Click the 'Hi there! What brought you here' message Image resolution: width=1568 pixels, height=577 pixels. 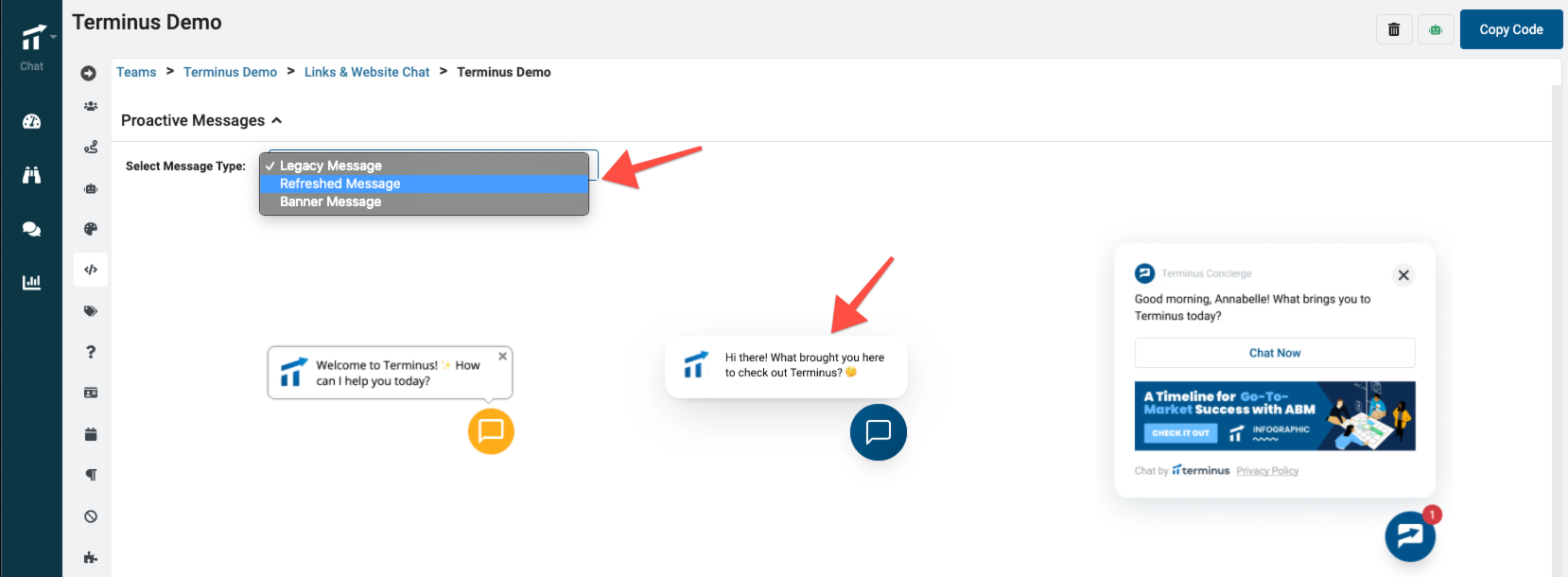click(805, 365)
